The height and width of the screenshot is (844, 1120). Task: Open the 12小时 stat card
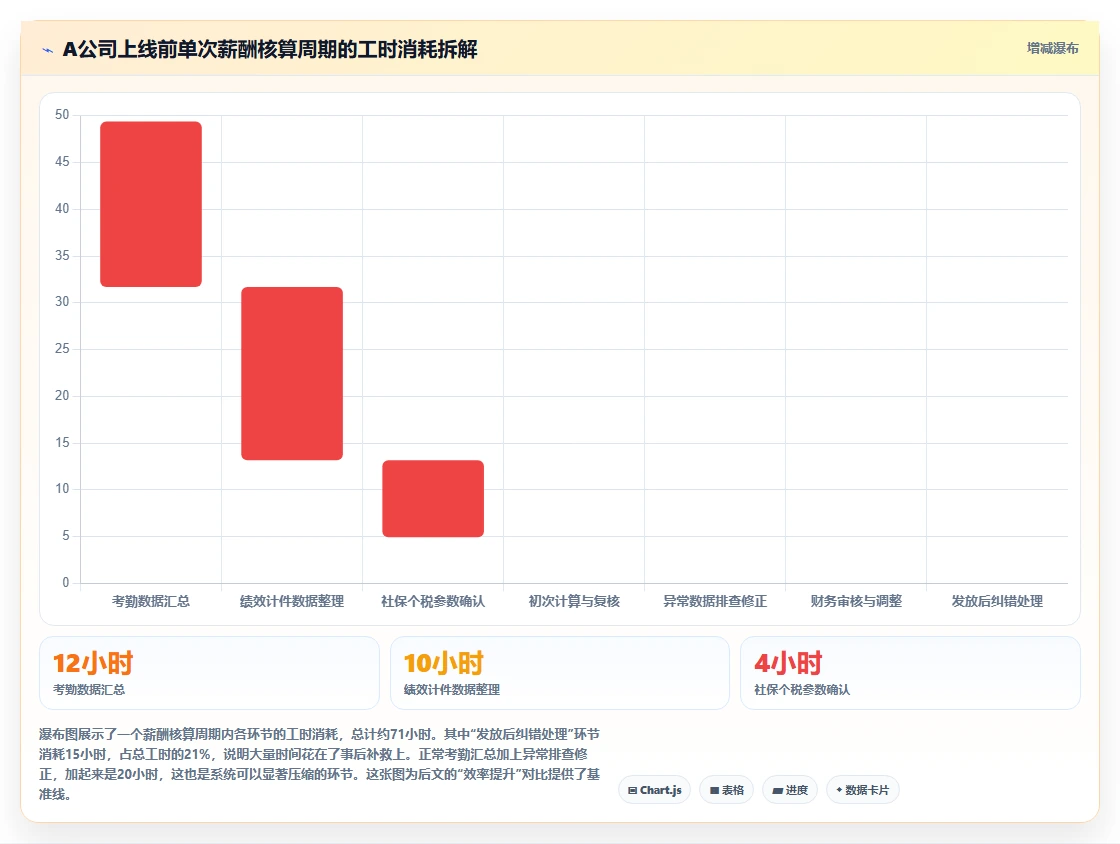pyautogui.click(x=209, y=673)
